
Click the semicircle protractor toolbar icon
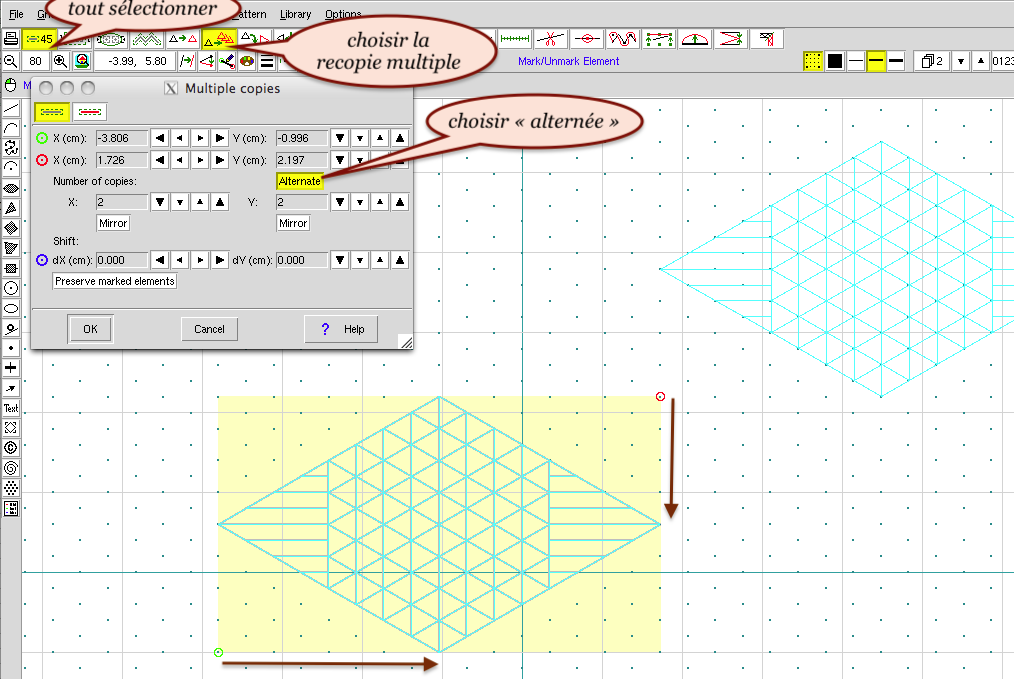tap(695, 39)
